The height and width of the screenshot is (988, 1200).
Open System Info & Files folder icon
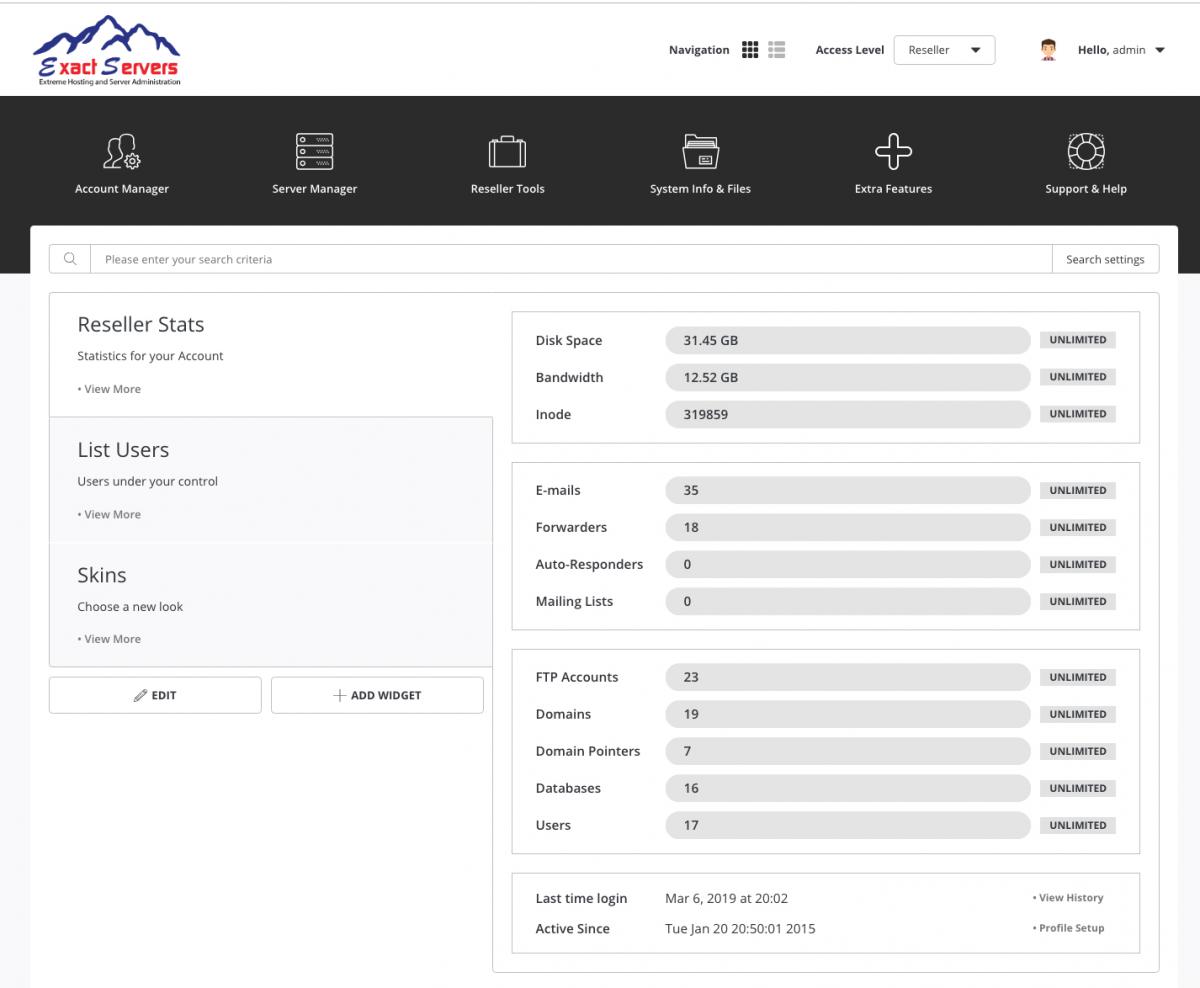pyautogui.click(x=700, y=153)
